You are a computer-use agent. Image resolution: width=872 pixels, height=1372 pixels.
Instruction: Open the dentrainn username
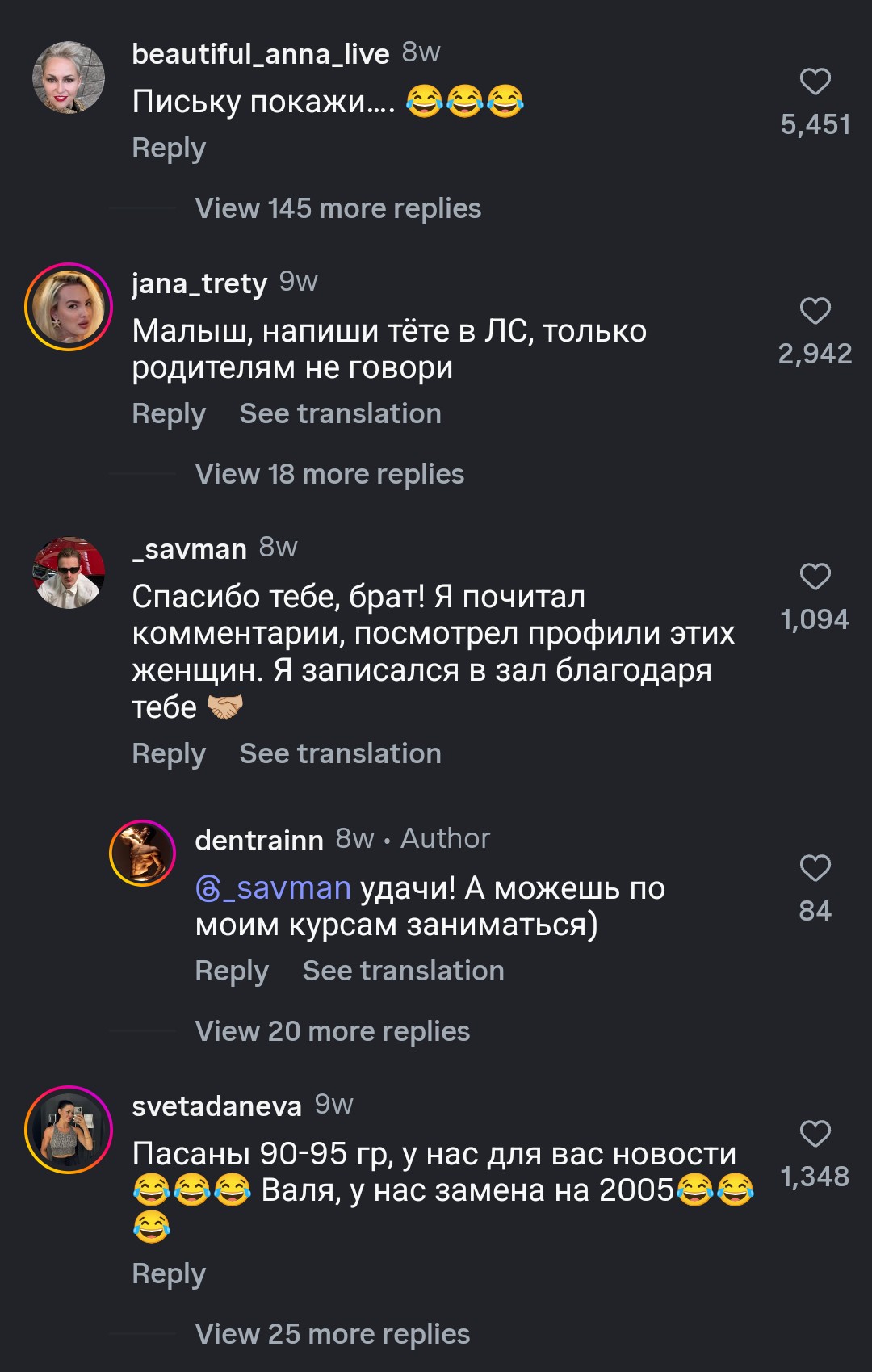[258, 840]
